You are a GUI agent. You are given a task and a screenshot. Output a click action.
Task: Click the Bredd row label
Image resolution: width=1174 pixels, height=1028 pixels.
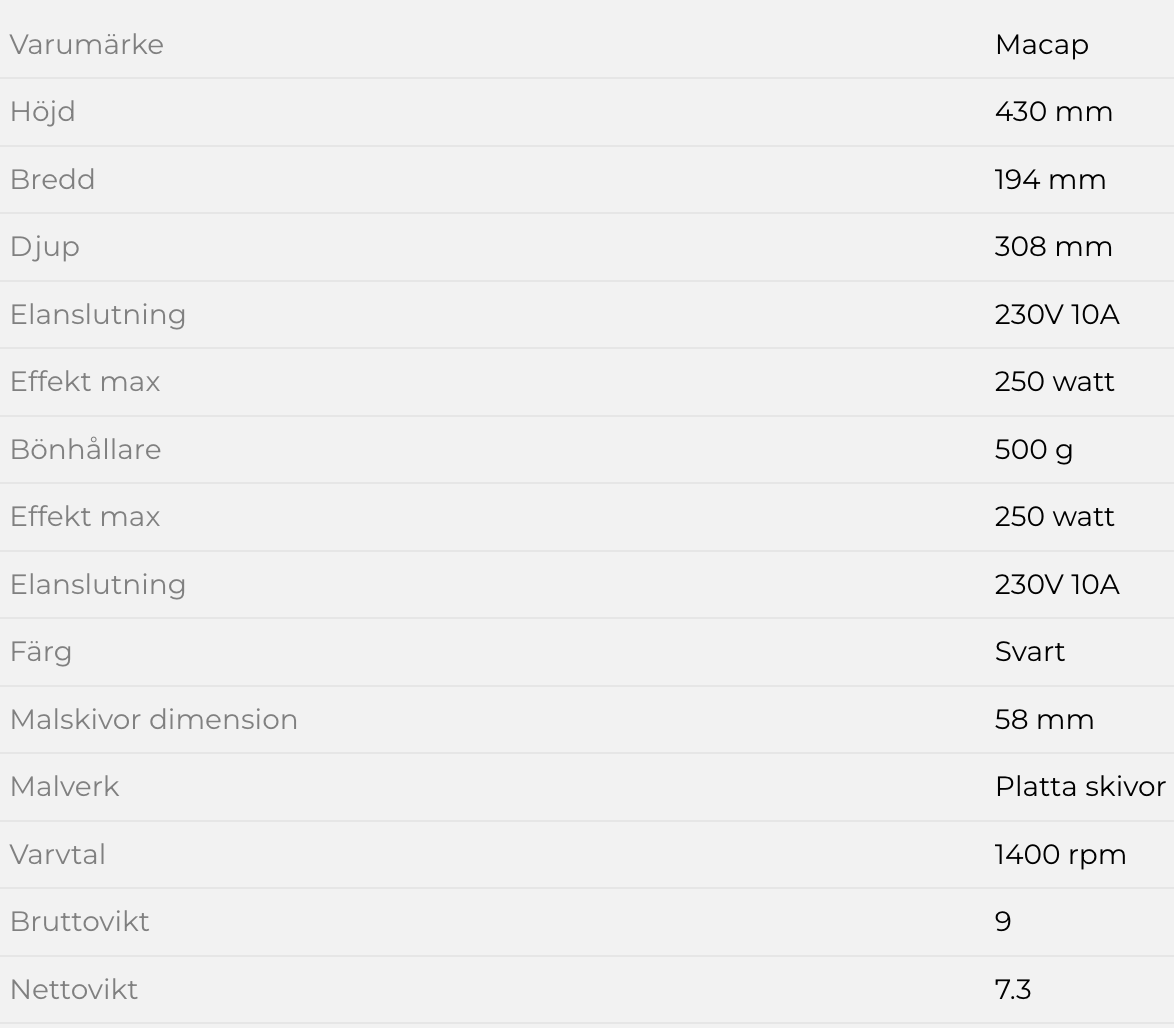(x=52, y=180)
